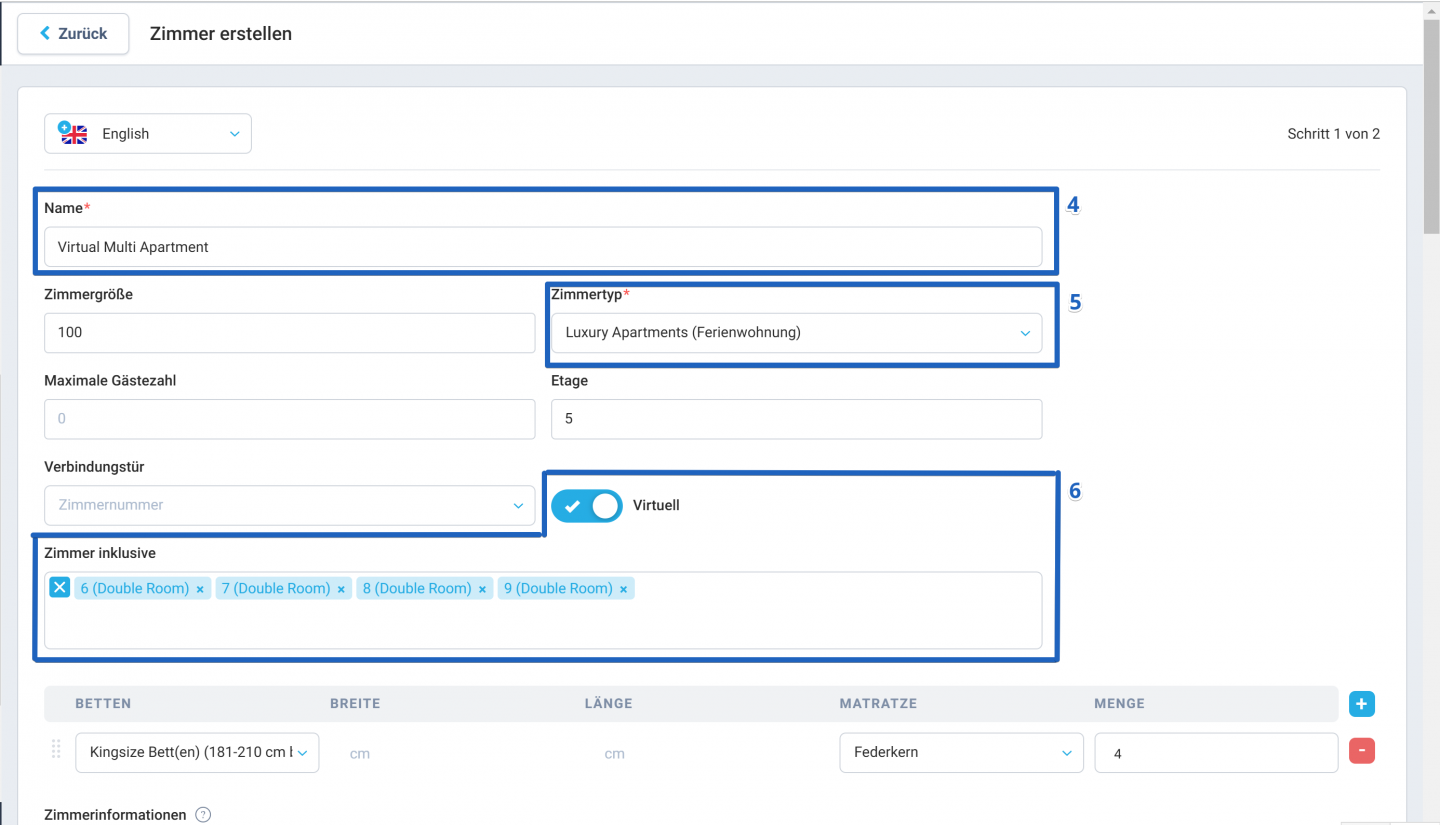Screen dimensions: 1440x825
Task: Click the Etage input field
Action: pos(796,419)
